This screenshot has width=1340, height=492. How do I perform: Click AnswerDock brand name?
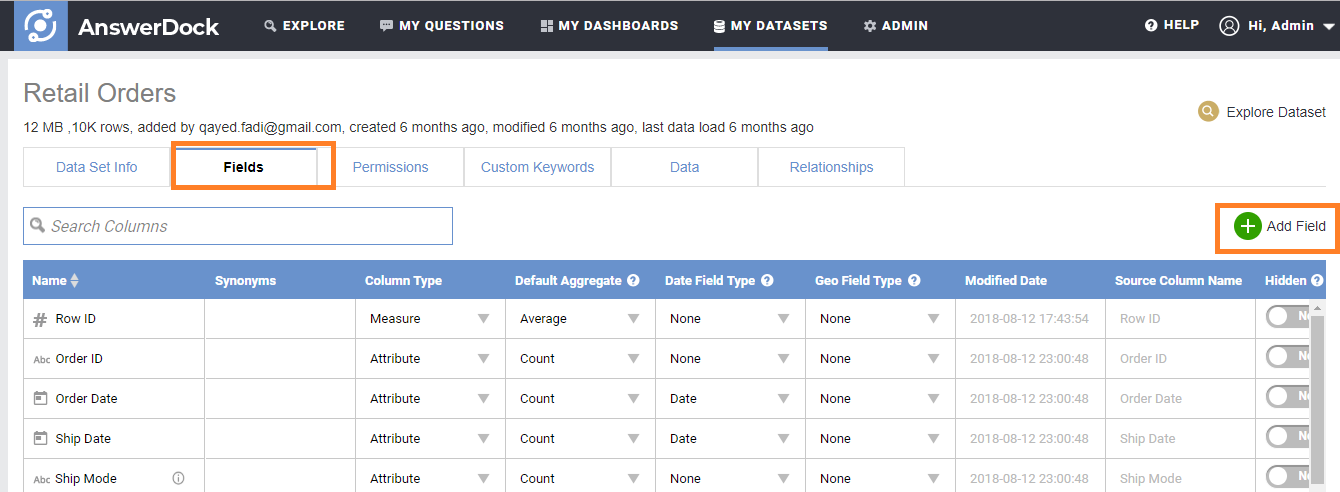click(148, 27)
